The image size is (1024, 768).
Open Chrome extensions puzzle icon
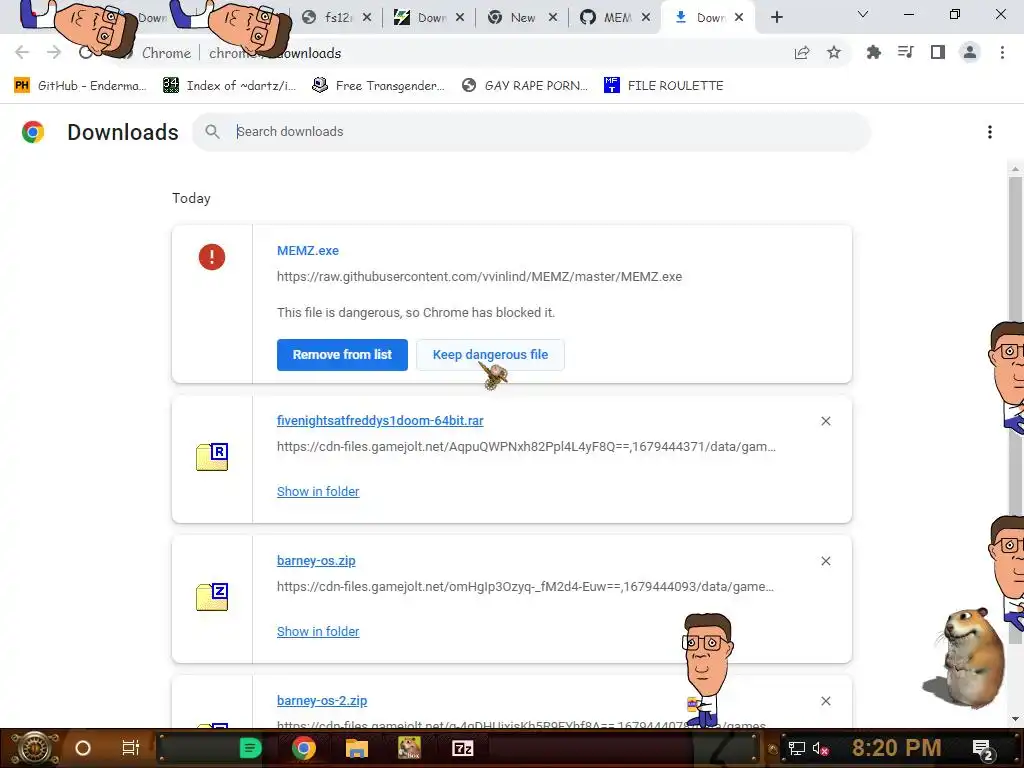pyautogui.click(x=873, y=53)
